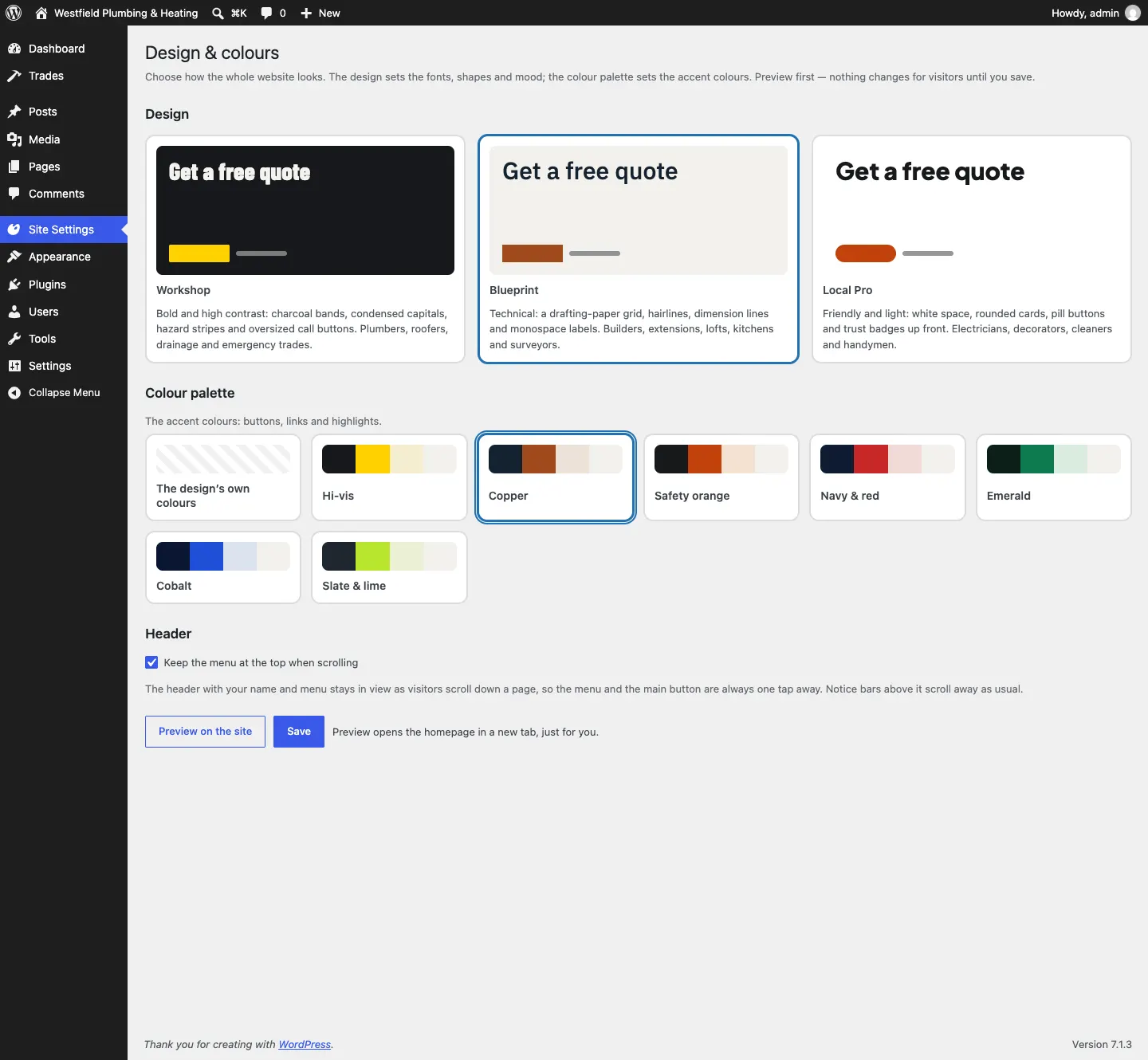Screen dimensions: 1148x1060
Task: Click the Dashboard gauge icon
Action: (14, 49)
